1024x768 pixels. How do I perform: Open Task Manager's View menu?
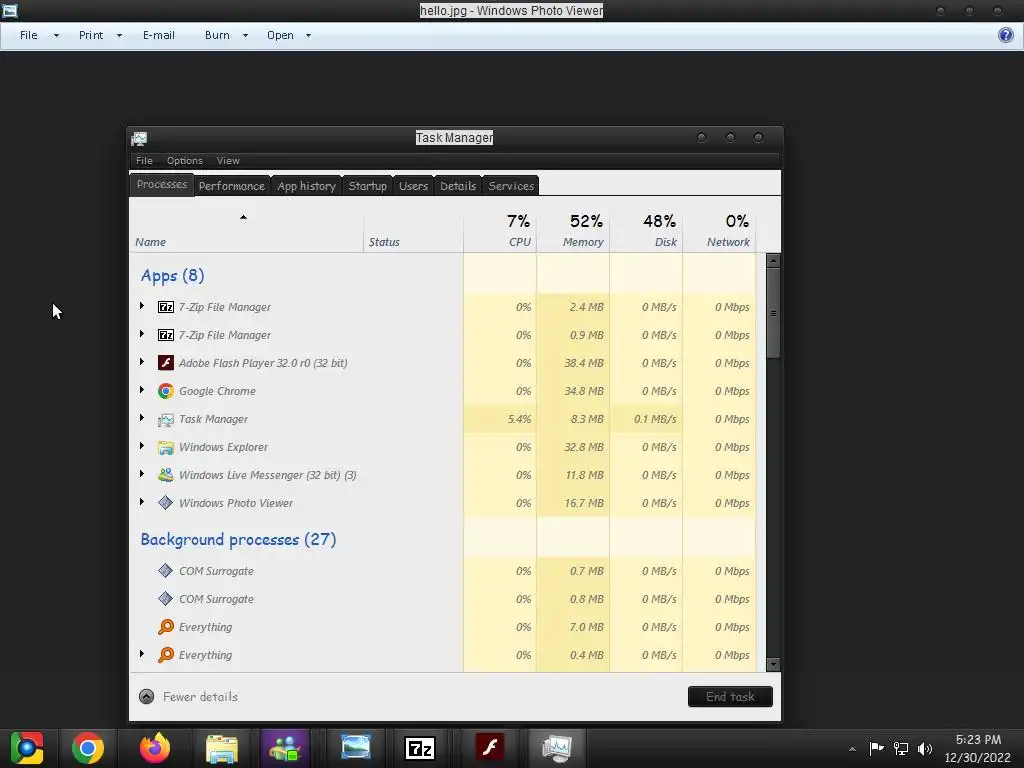(228, 161)
